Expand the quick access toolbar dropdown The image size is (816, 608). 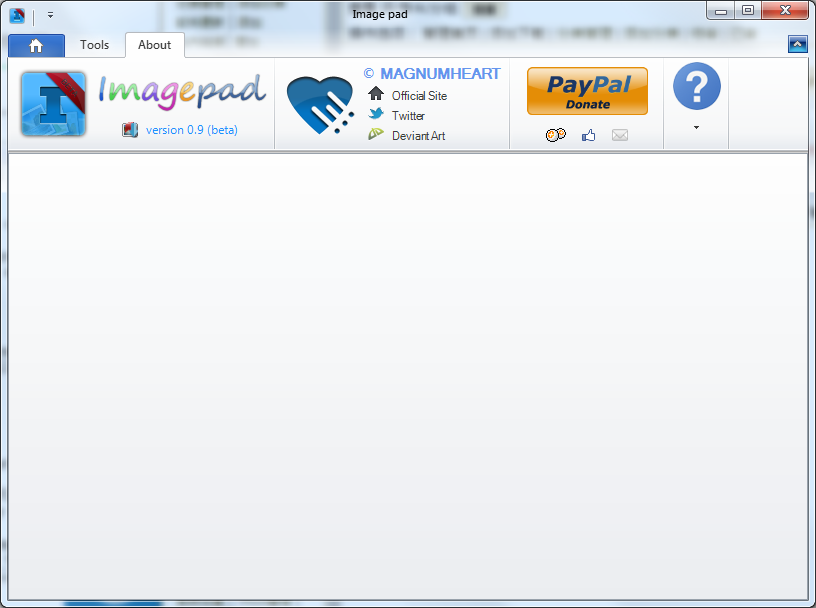pyautogui.click(x=50, y=15)
